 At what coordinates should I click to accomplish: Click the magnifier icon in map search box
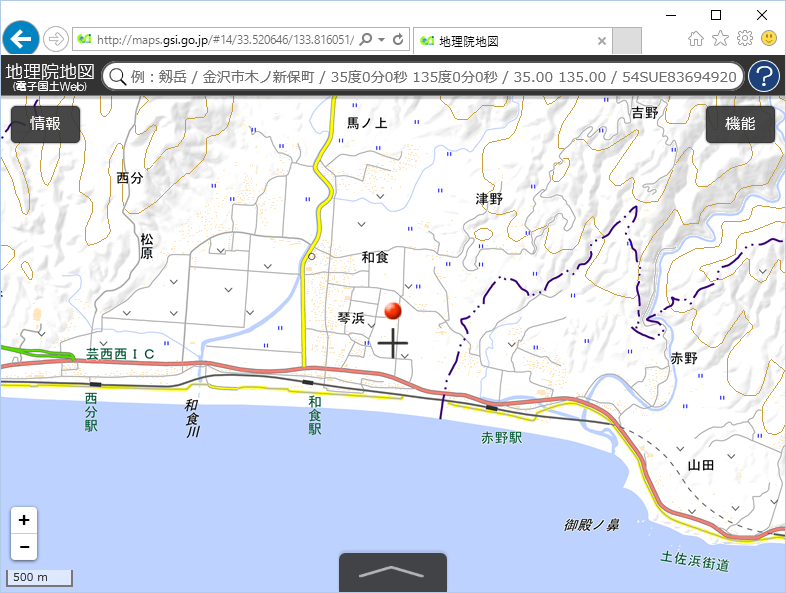[117, 77]
